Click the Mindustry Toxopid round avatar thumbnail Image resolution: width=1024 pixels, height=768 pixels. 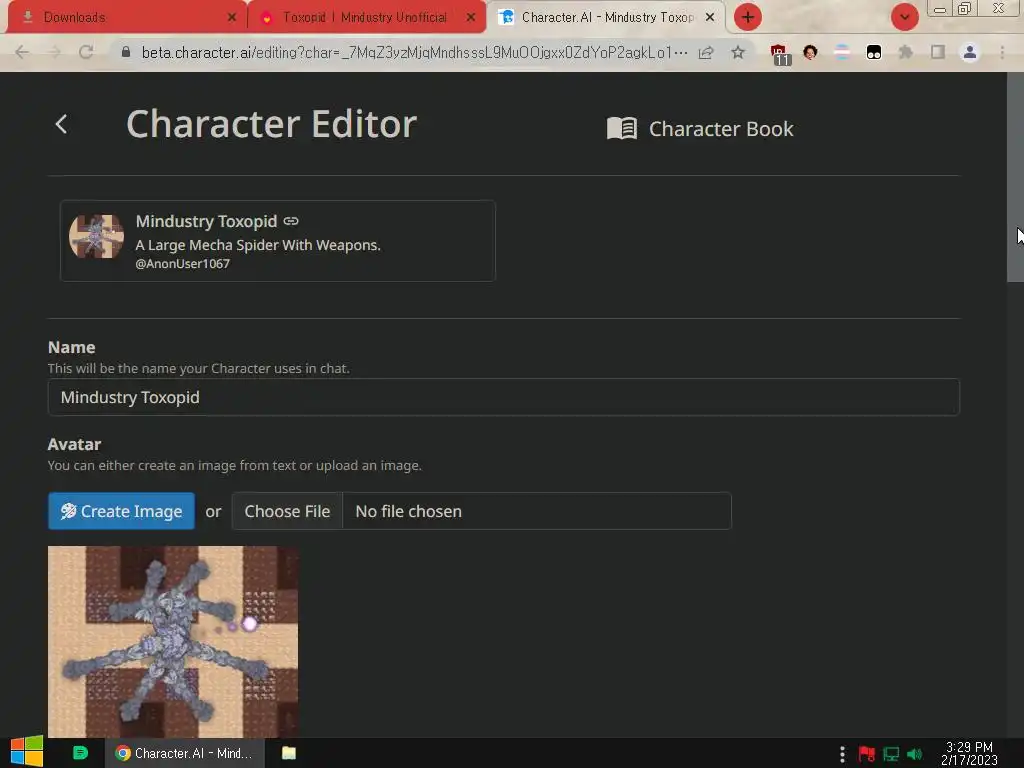[97, 236]
